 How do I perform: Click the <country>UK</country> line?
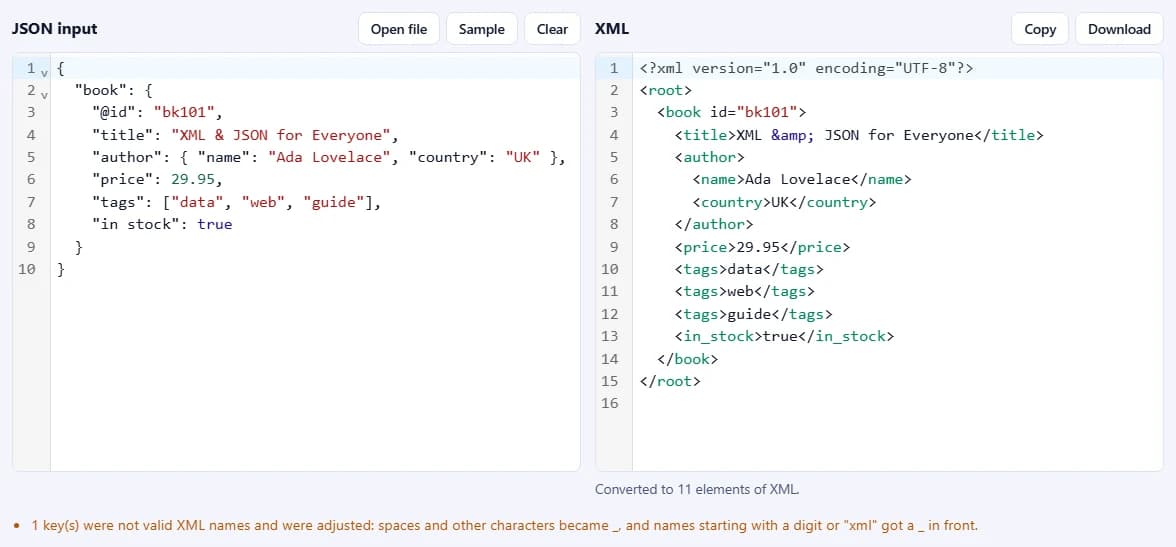(x=784, y=203)
